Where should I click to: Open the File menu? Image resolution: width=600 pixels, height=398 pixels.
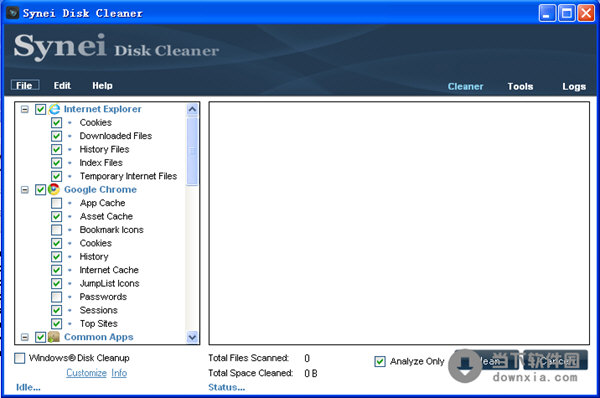pyautogui.click(x=25, y=85)
